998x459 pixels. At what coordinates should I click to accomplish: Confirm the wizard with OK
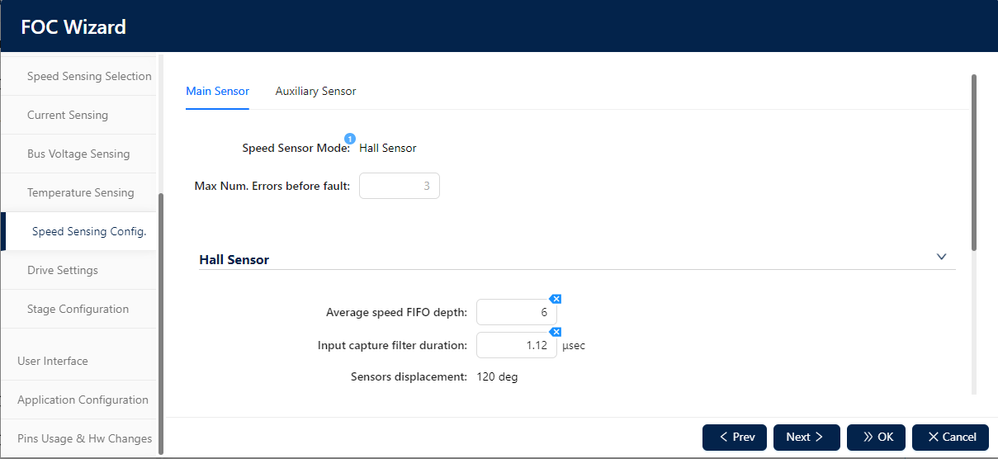pyautogui.click(x=876, y=437)
